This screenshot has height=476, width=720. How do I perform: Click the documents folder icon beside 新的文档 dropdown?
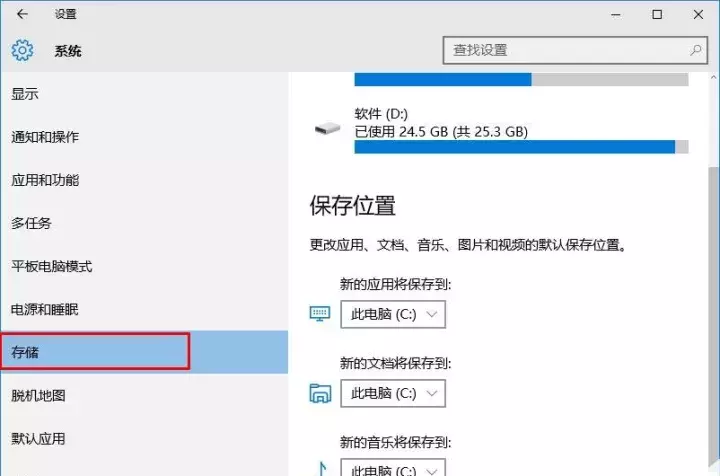tap(320, 393)
